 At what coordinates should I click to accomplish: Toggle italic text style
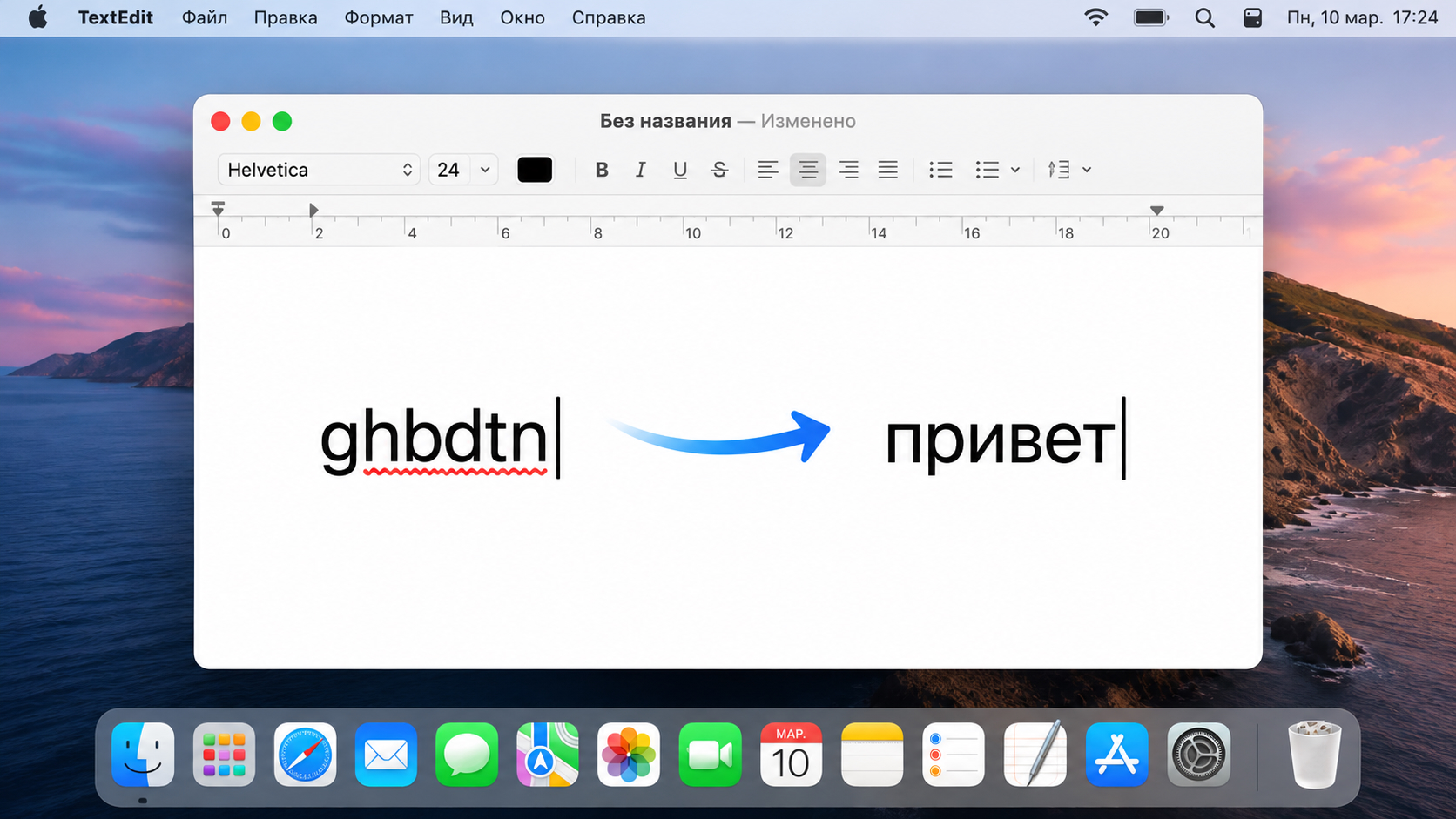[x=640, y=170]
